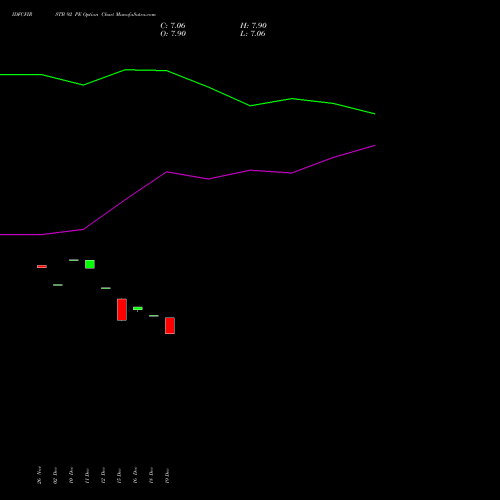Click the '02 Dec' date axis label
500x500 pixels.
click(55, 475)
